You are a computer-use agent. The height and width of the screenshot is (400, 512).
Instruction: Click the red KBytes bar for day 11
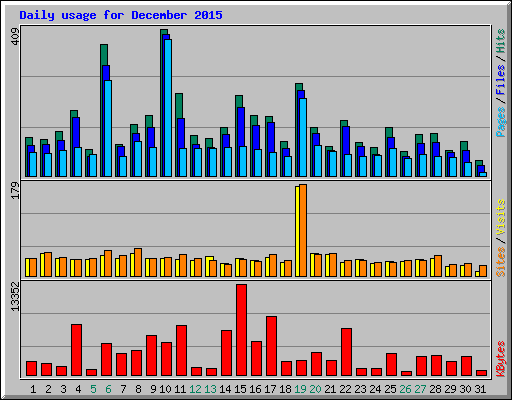pos(181,350)
